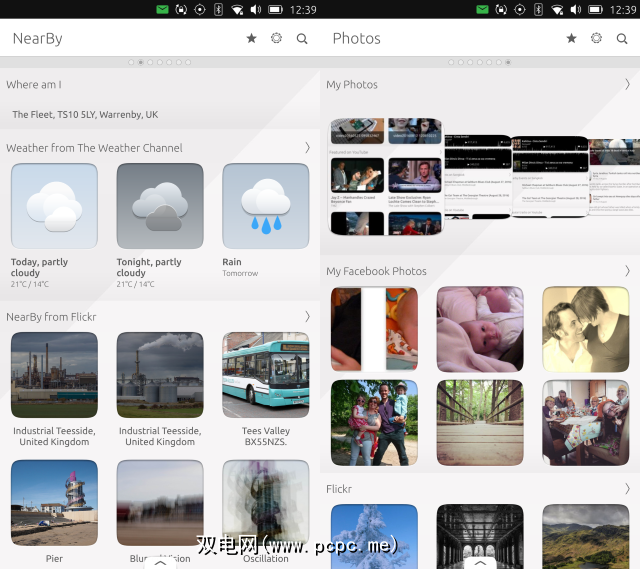Tap the NearBy from Flickr title
This screenshot has width=640, height=569.
[51, 317]
